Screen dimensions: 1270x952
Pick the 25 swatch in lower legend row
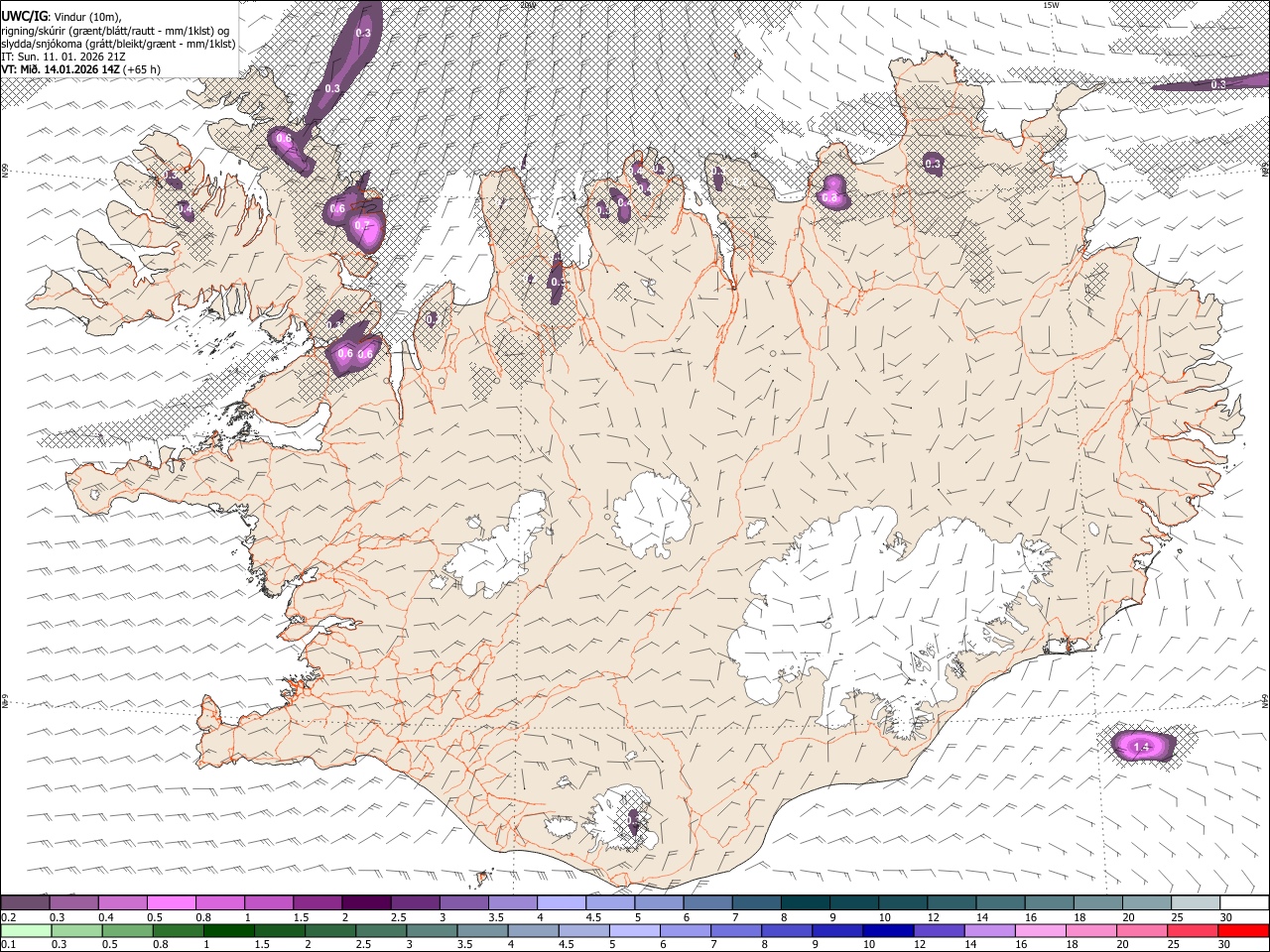tap(1192, 931)
